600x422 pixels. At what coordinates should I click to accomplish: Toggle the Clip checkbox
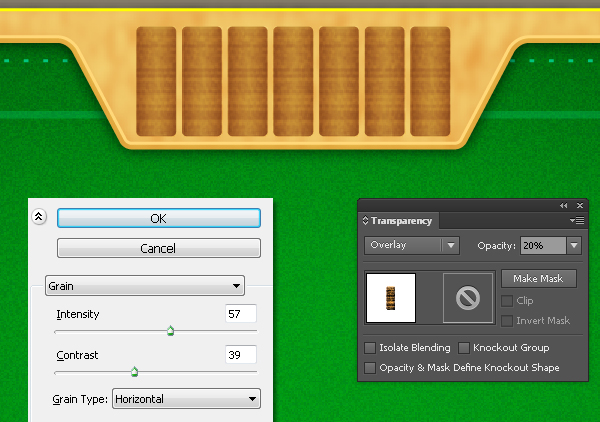(507, 301)
